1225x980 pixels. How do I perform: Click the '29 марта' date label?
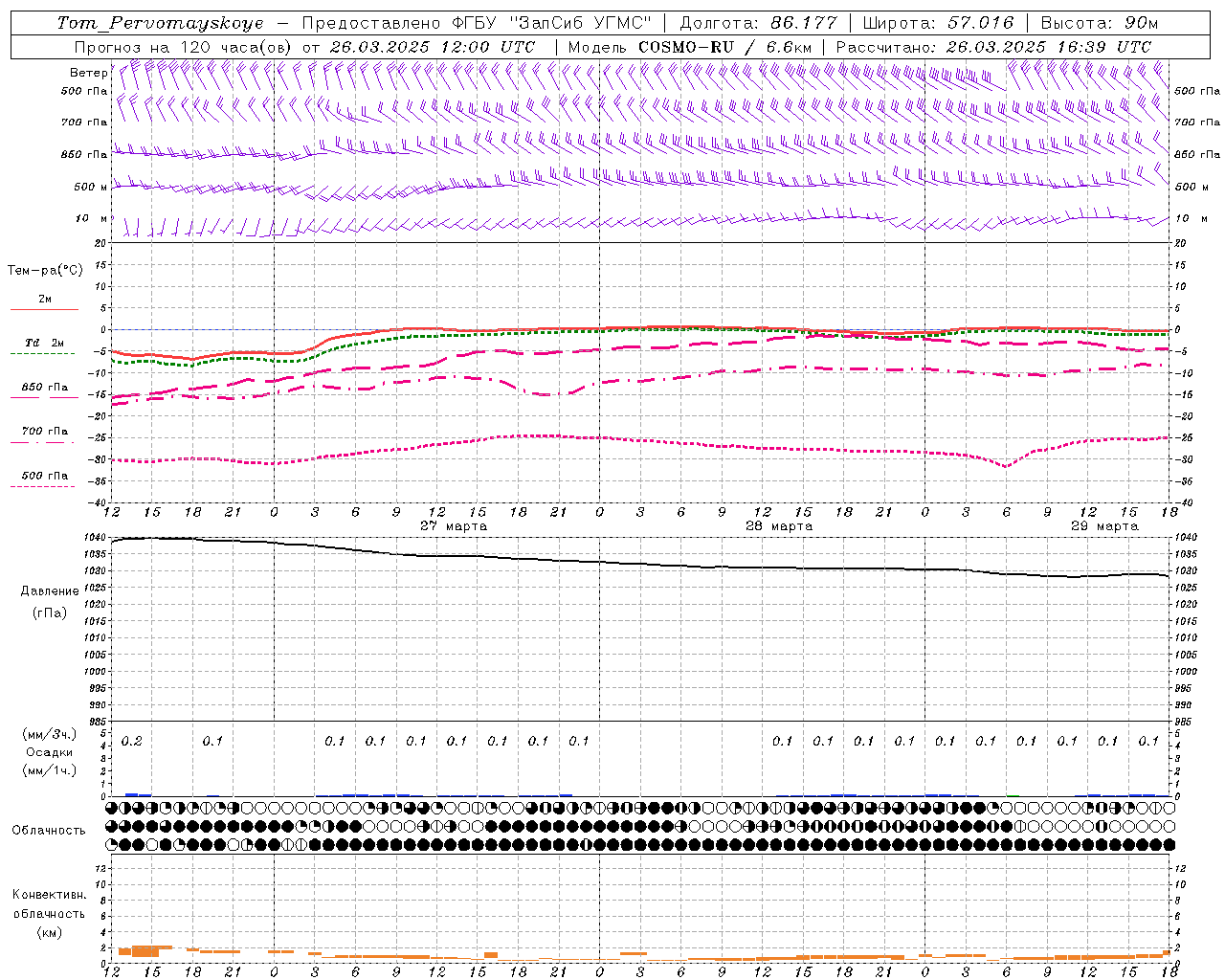[x=1103, y=526]
